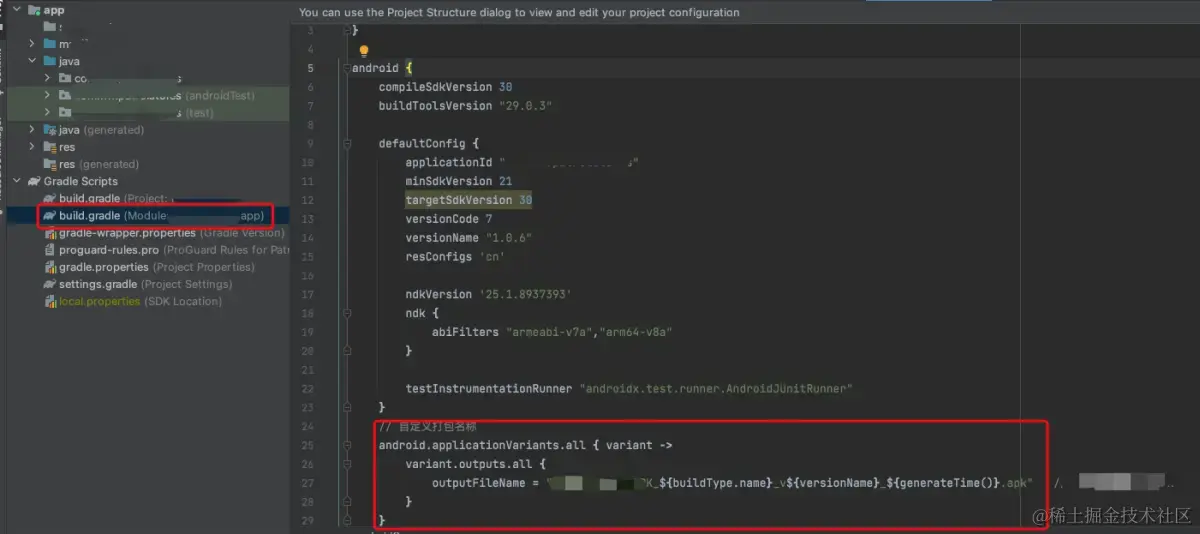Click the (test) package folder icon

(65, 112)
